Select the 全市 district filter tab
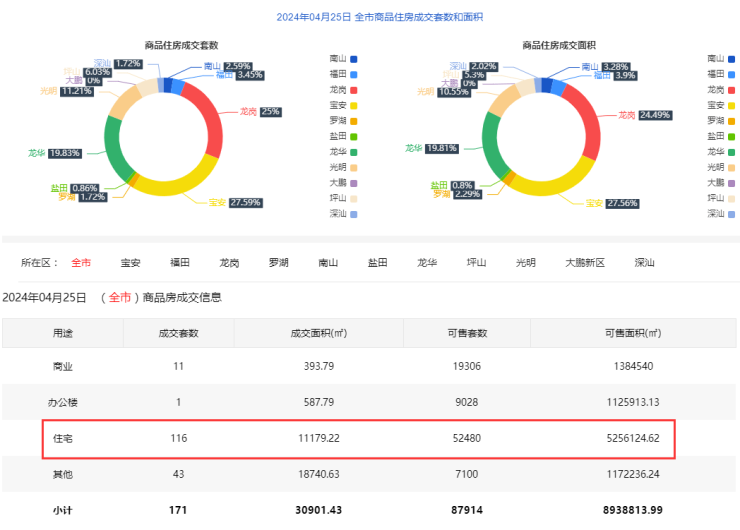The image size is (740, 530). (81, 263)
